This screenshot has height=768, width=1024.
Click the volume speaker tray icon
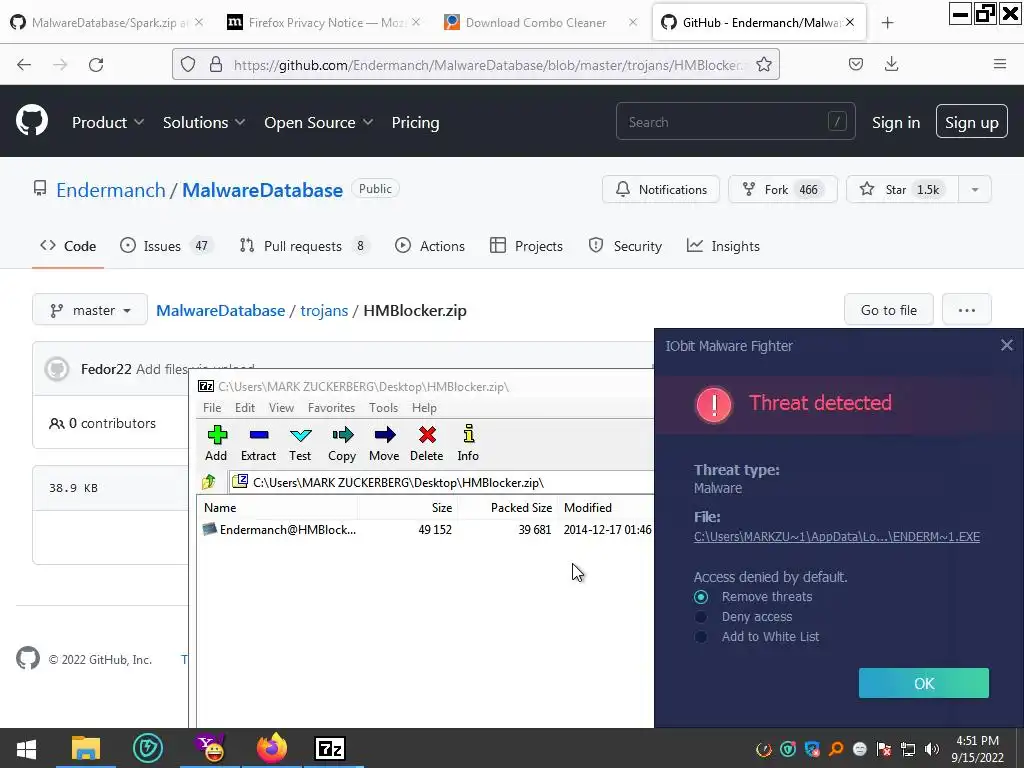pos(933,749)
